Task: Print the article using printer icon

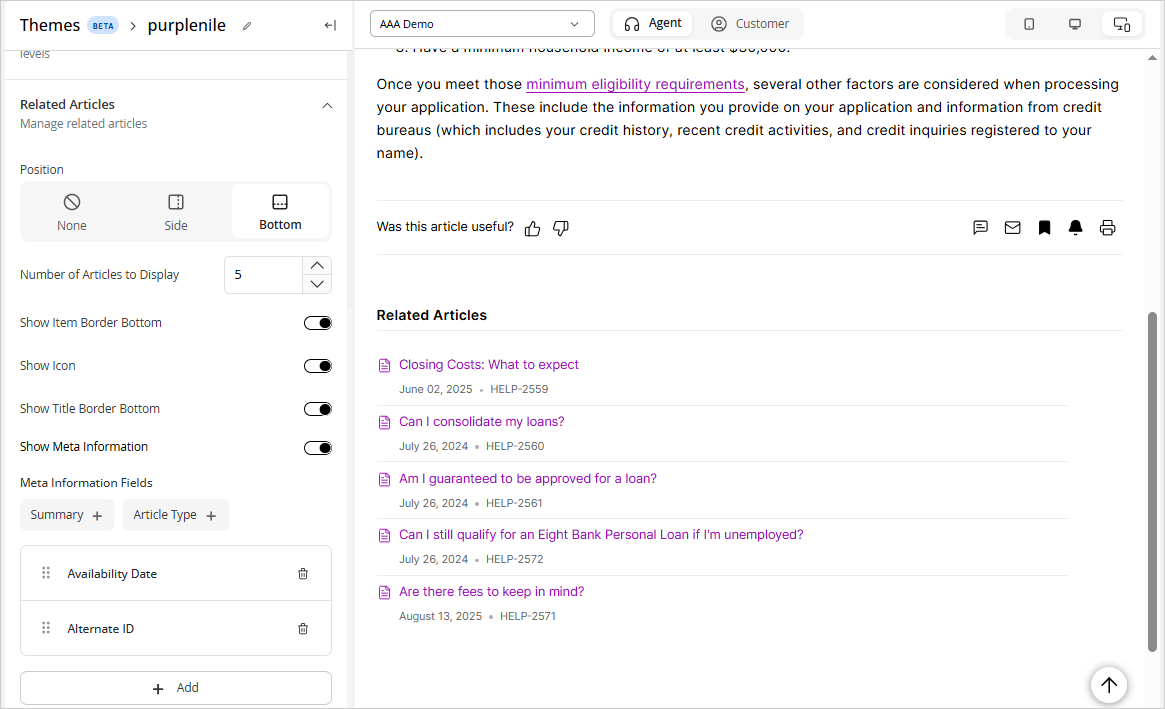Action: coord(1107,228)
